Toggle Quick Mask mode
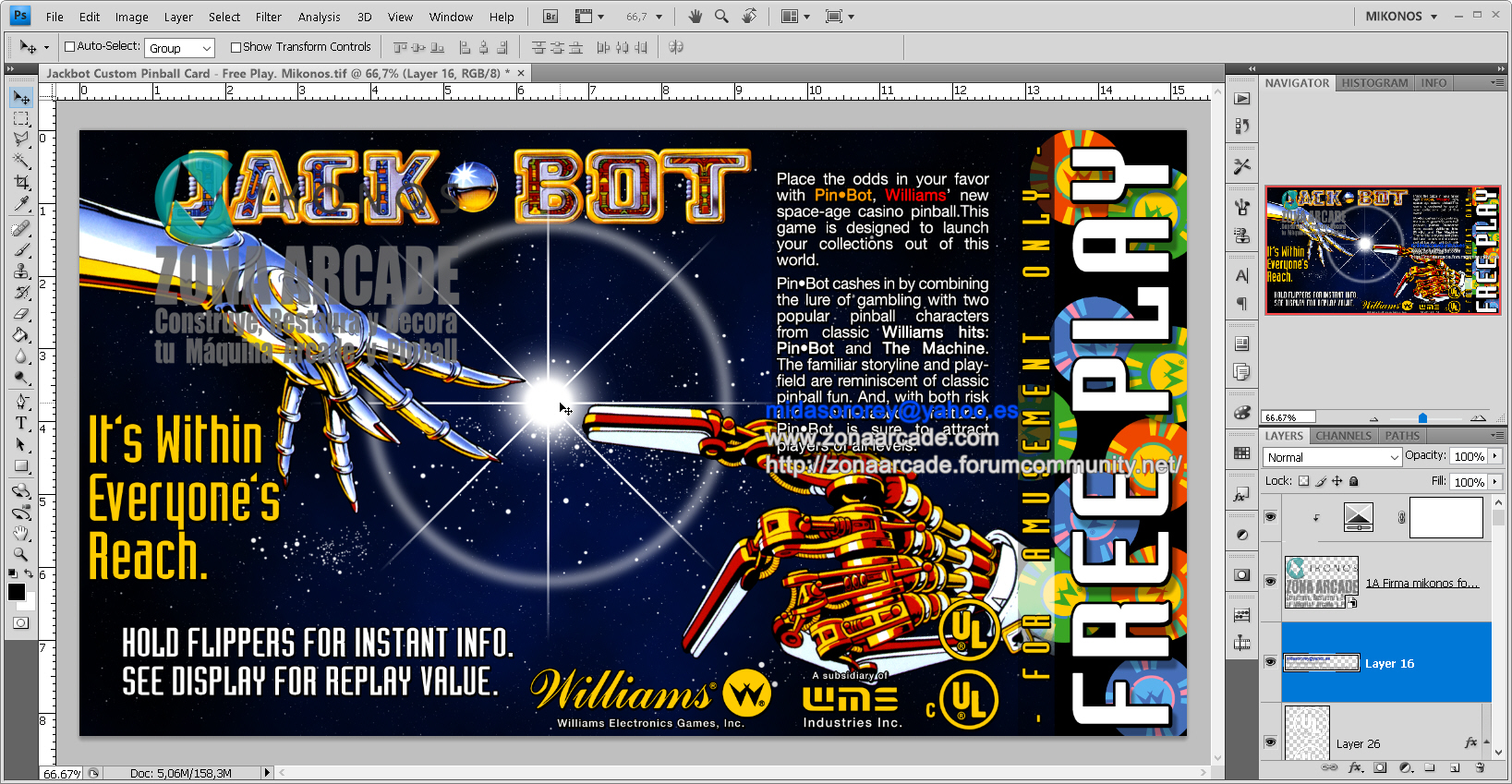This screenshot has width=1512, height=784. pyautogui.click(x=20, y=623)
